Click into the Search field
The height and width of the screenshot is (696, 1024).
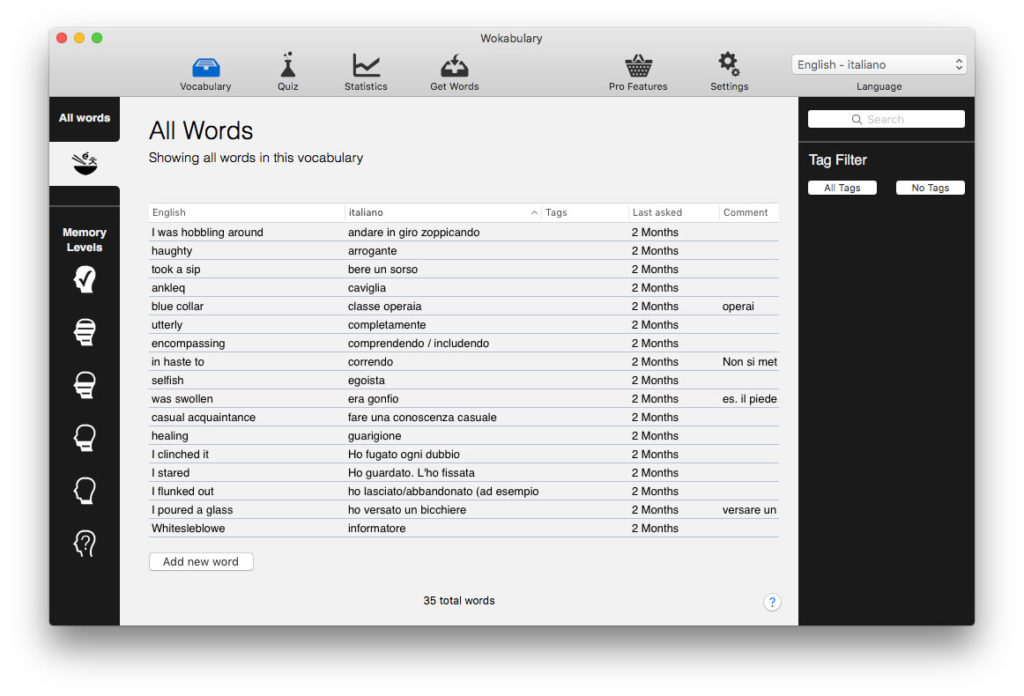pos(886,119)
